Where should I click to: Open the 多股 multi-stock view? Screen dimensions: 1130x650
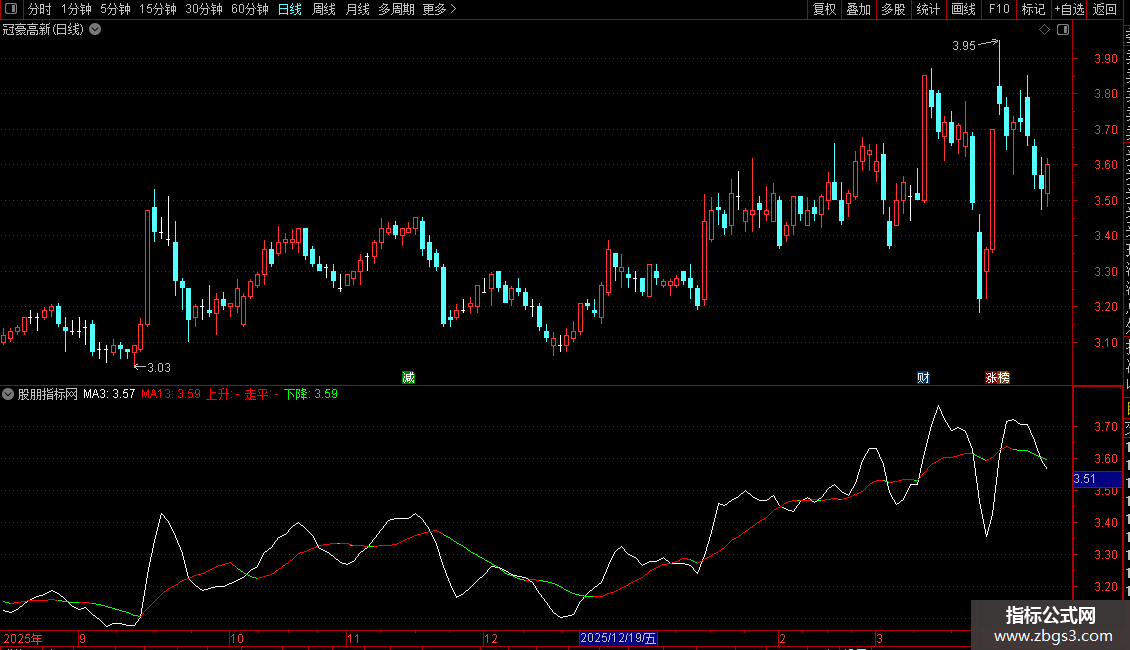click(893, 9)
